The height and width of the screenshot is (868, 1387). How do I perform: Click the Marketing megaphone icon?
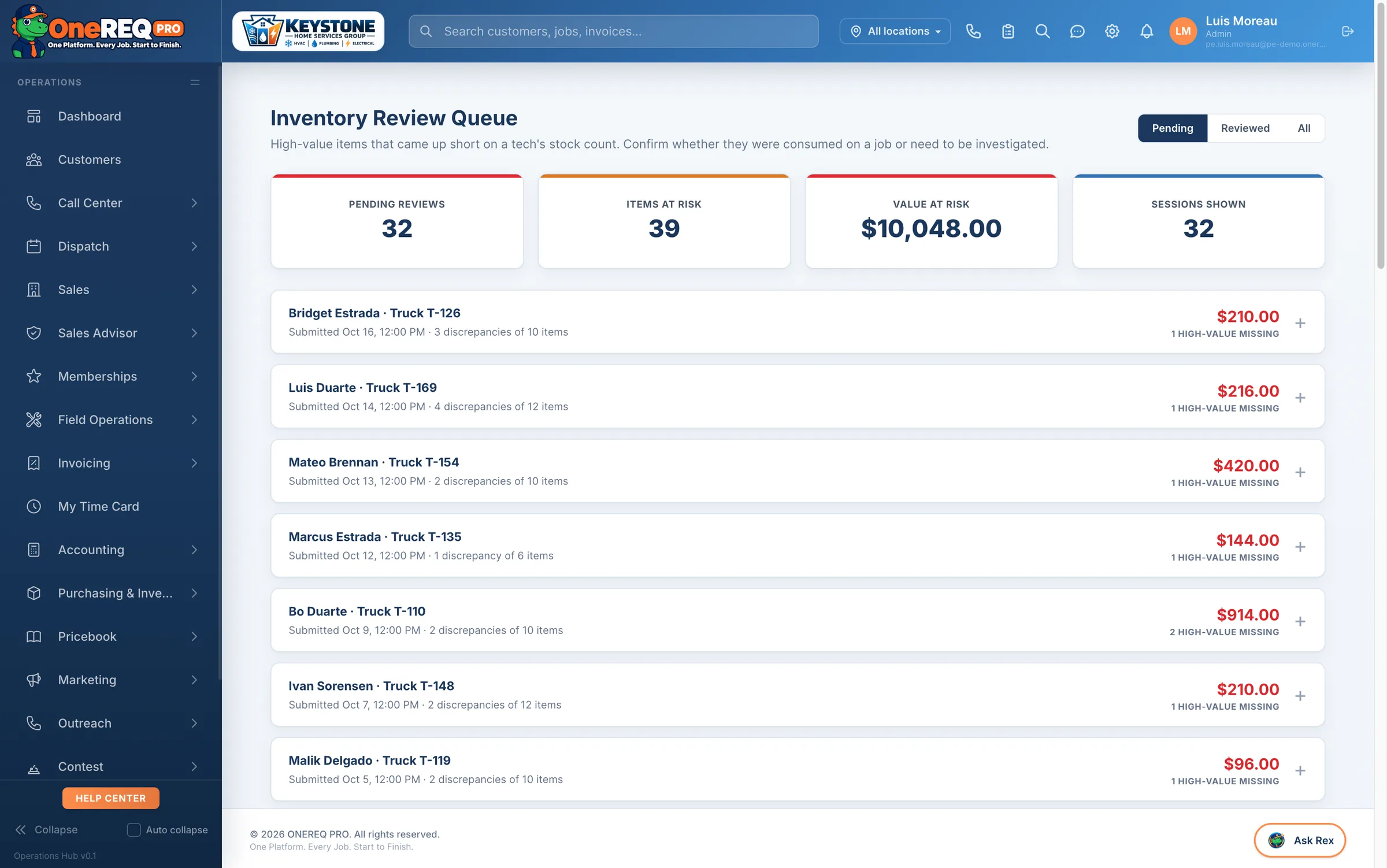34,680
